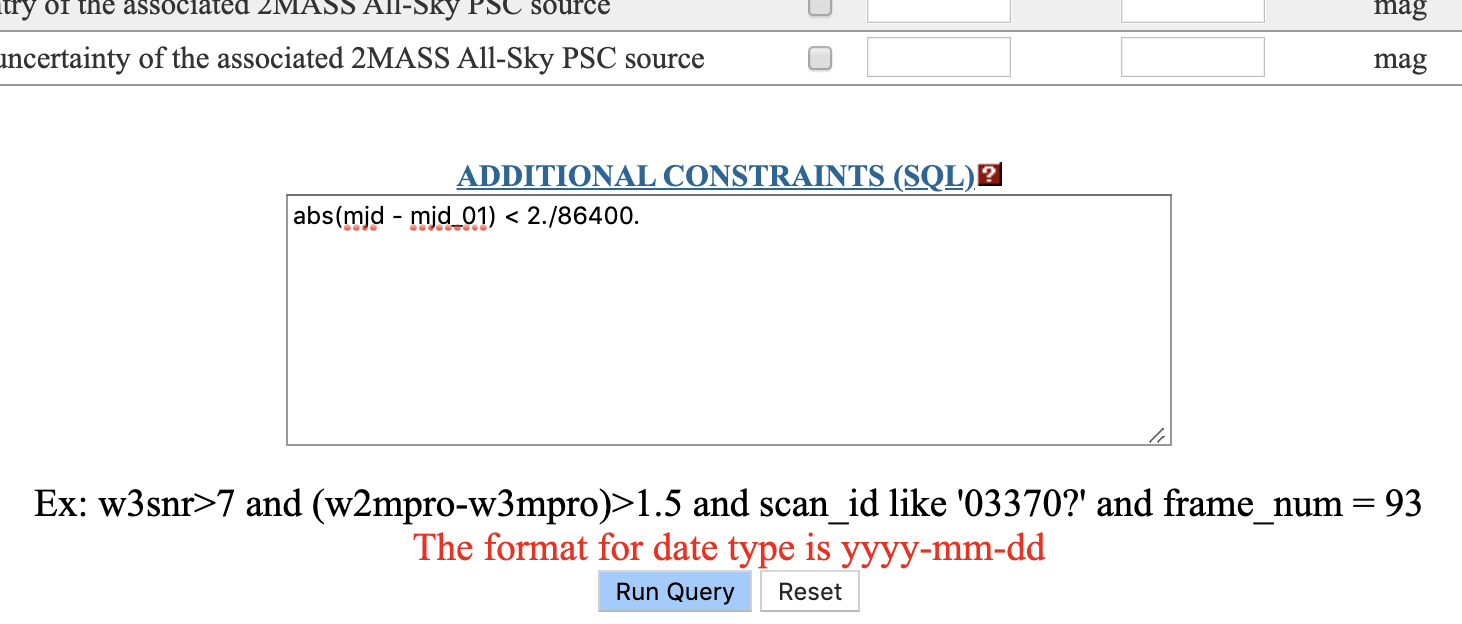Click the red date format notice

729,548
